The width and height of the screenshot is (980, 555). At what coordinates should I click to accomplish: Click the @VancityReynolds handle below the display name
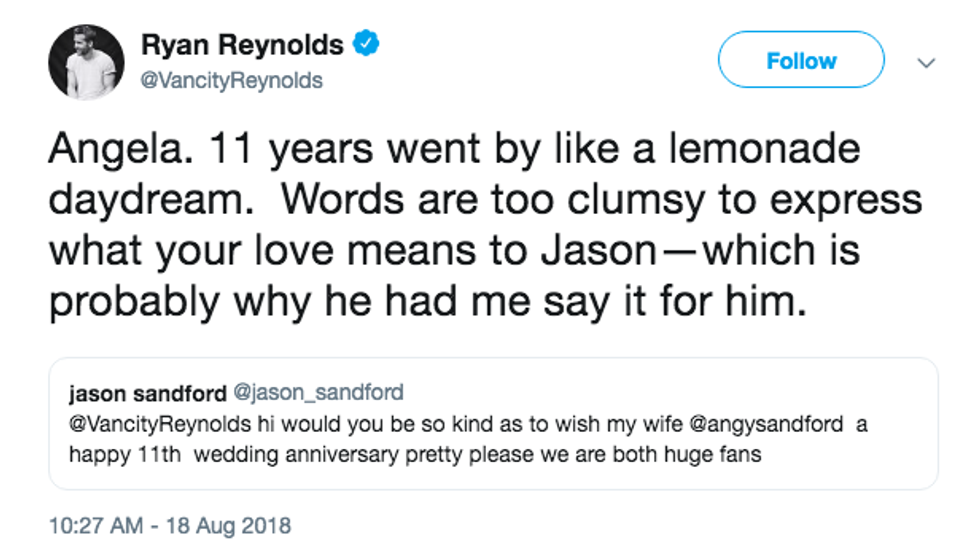[x=232, y=80]
